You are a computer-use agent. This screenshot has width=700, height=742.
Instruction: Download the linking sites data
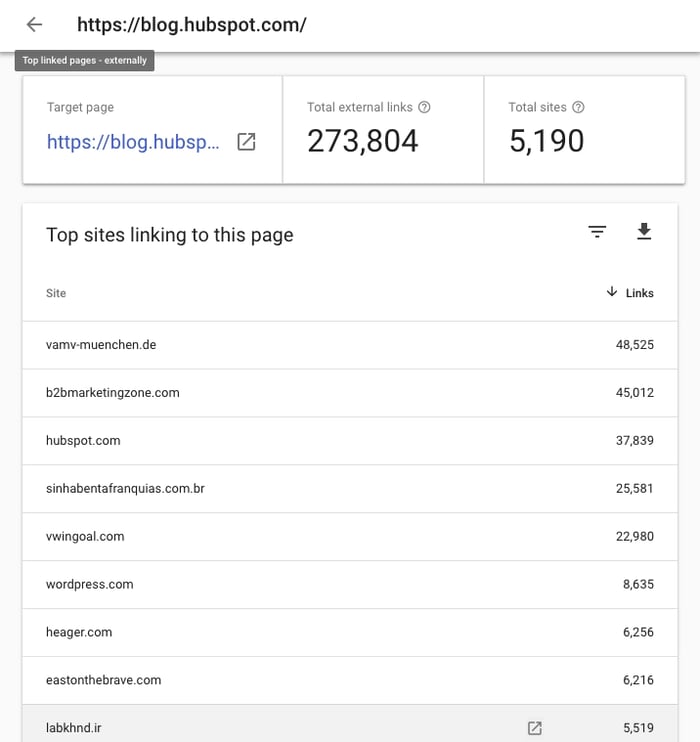(644, 232)
